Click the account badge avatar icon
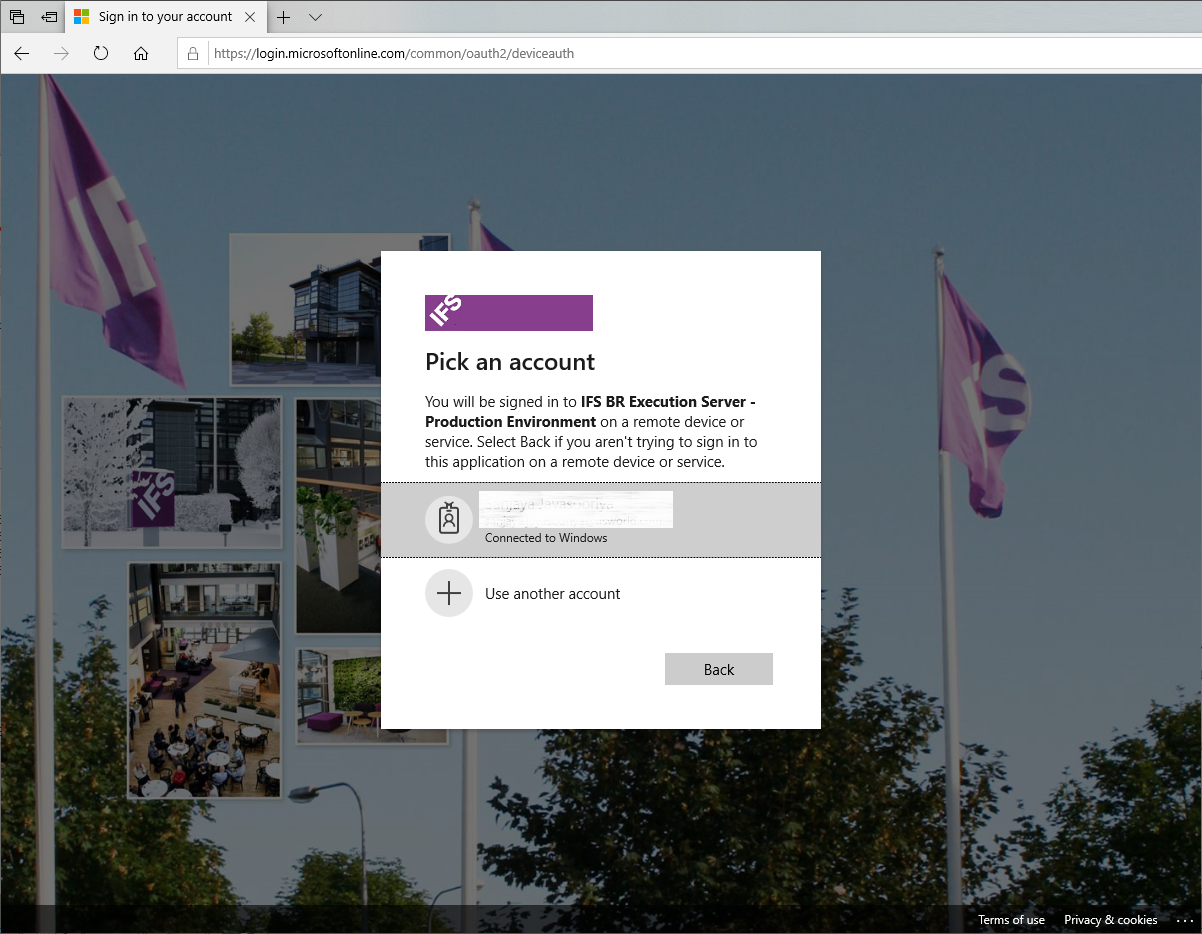This screenshot has height=934, width=1202. click(449, 520)
